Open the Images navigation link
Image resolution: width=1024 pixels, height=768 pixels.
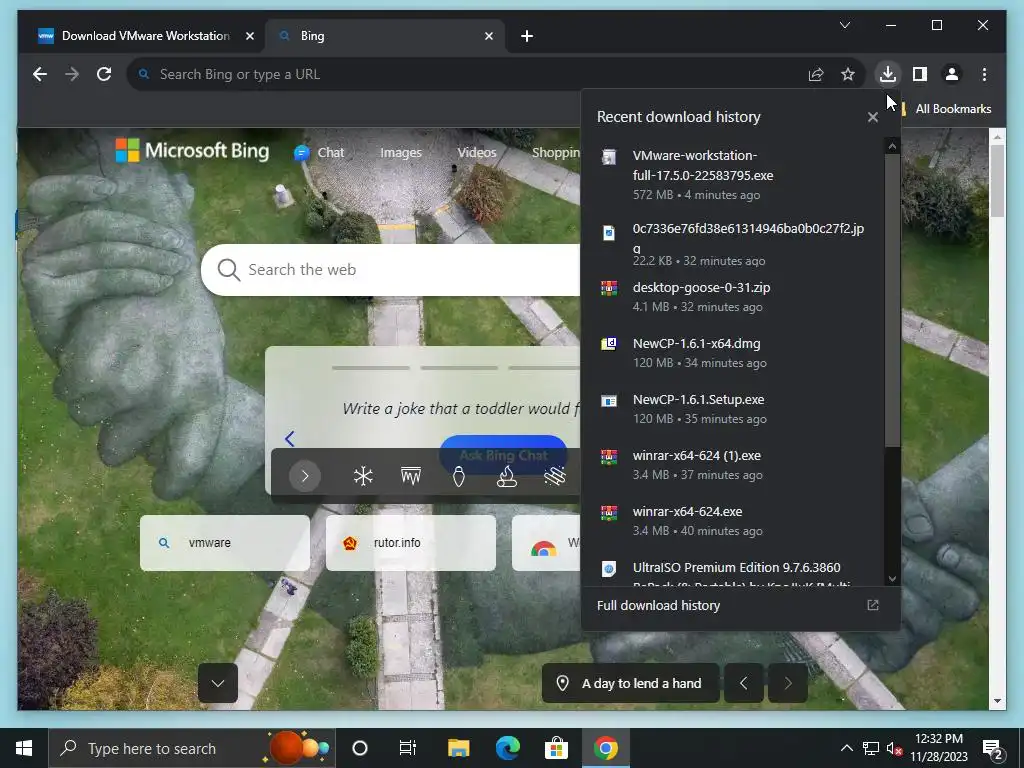point(401,153)
